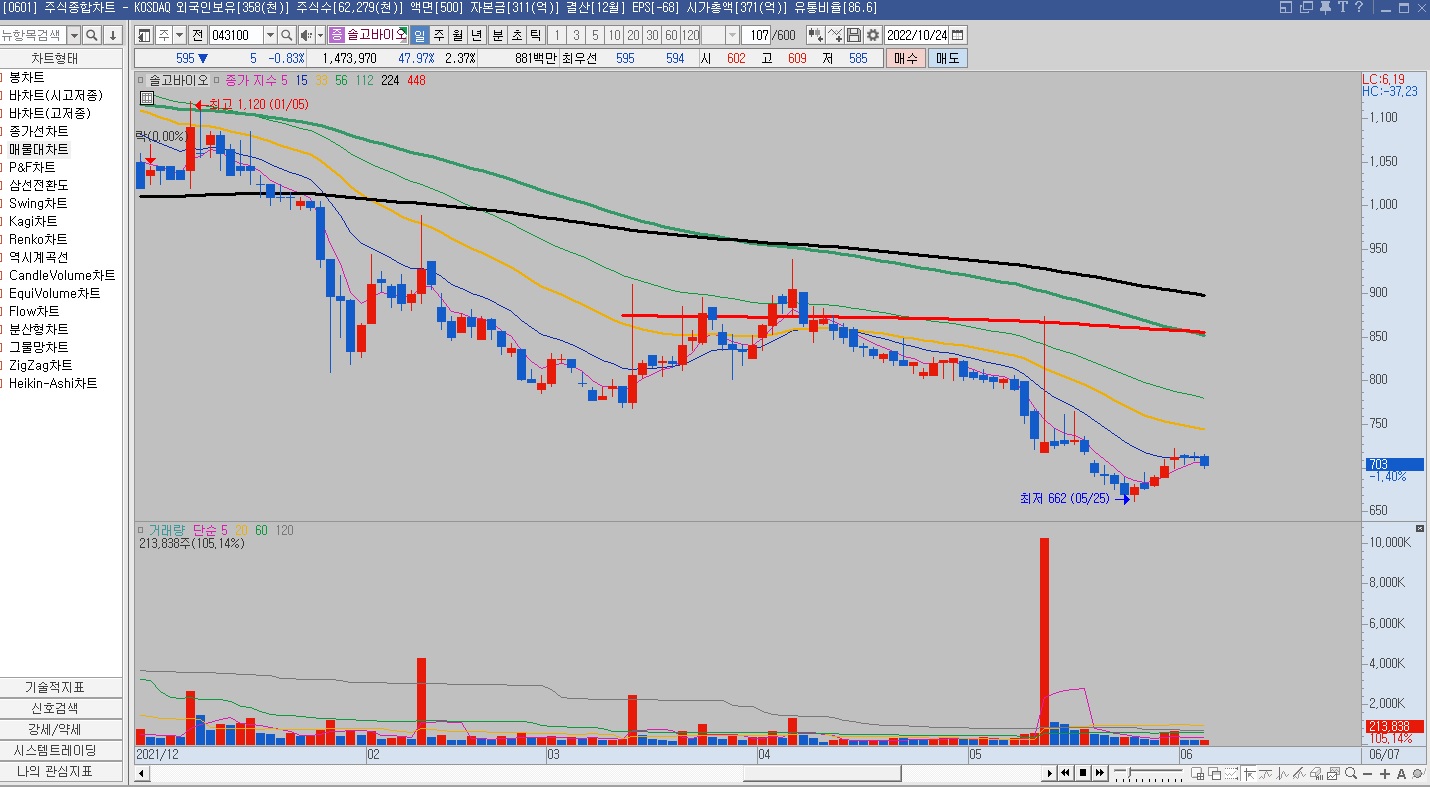Open chart settings gear icon
1430x787 pixels.
coord(873,35)
